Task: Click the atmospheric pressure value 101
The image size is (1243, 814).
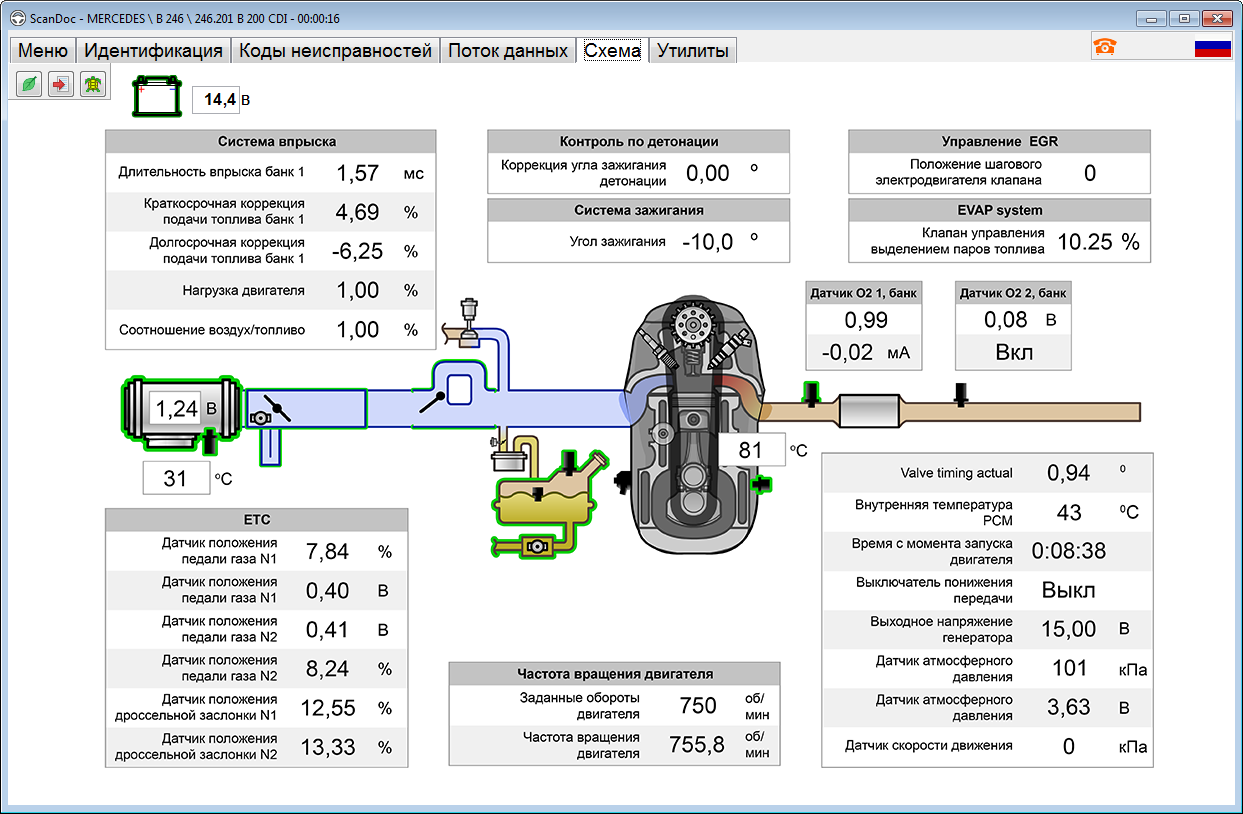Action: 1069,668
